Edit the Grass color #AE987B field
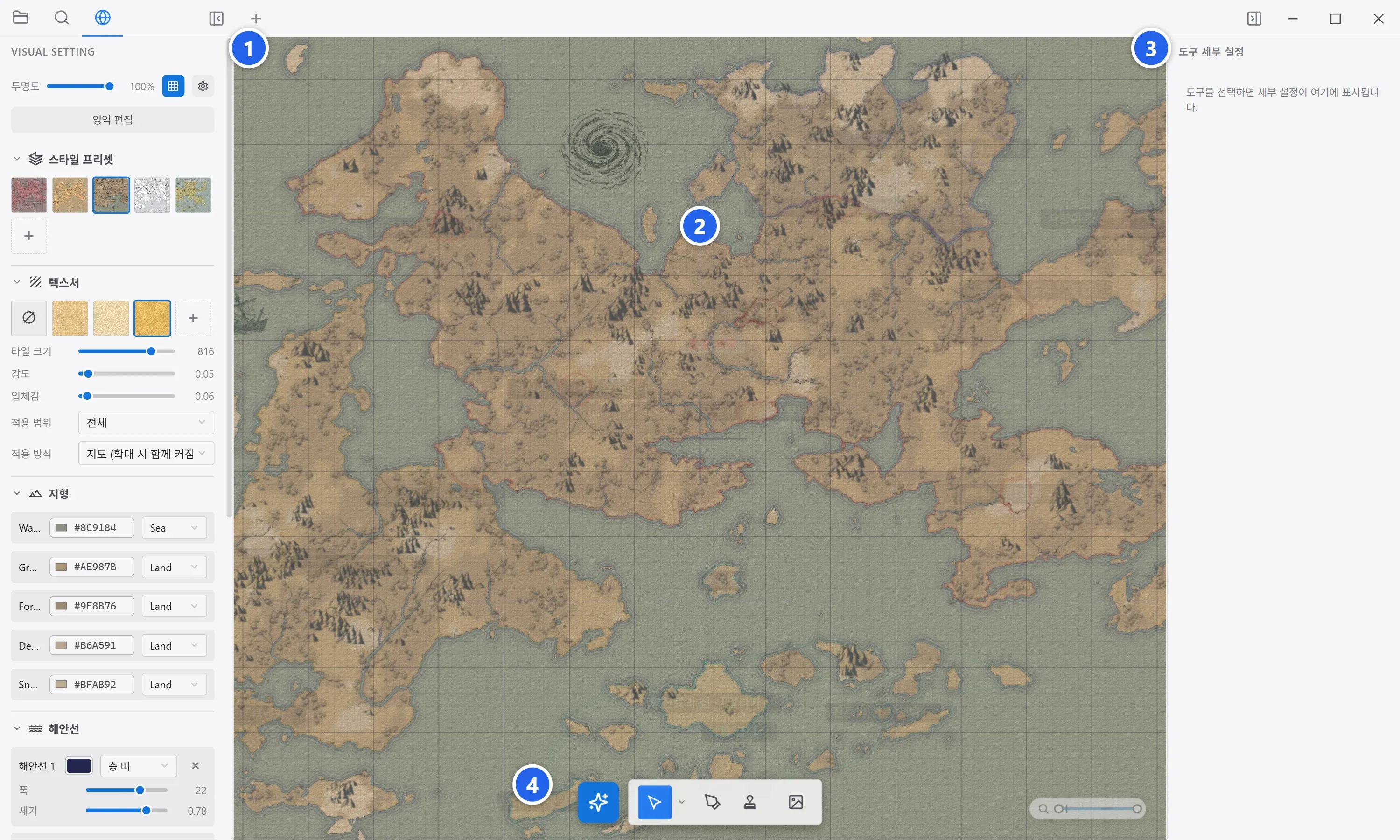The image size is (1400, 840). [x=92, y=567]
